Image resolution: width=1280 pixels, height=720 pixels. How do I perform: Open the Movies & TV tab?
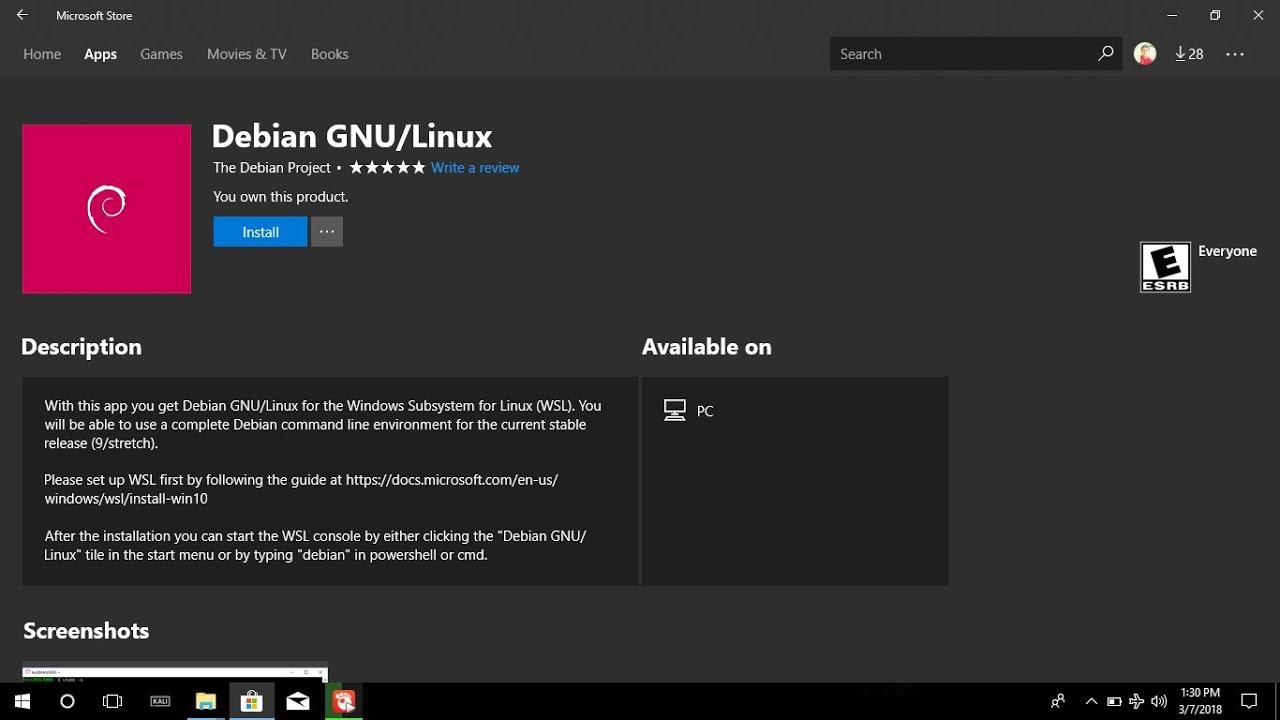(247, 54)
